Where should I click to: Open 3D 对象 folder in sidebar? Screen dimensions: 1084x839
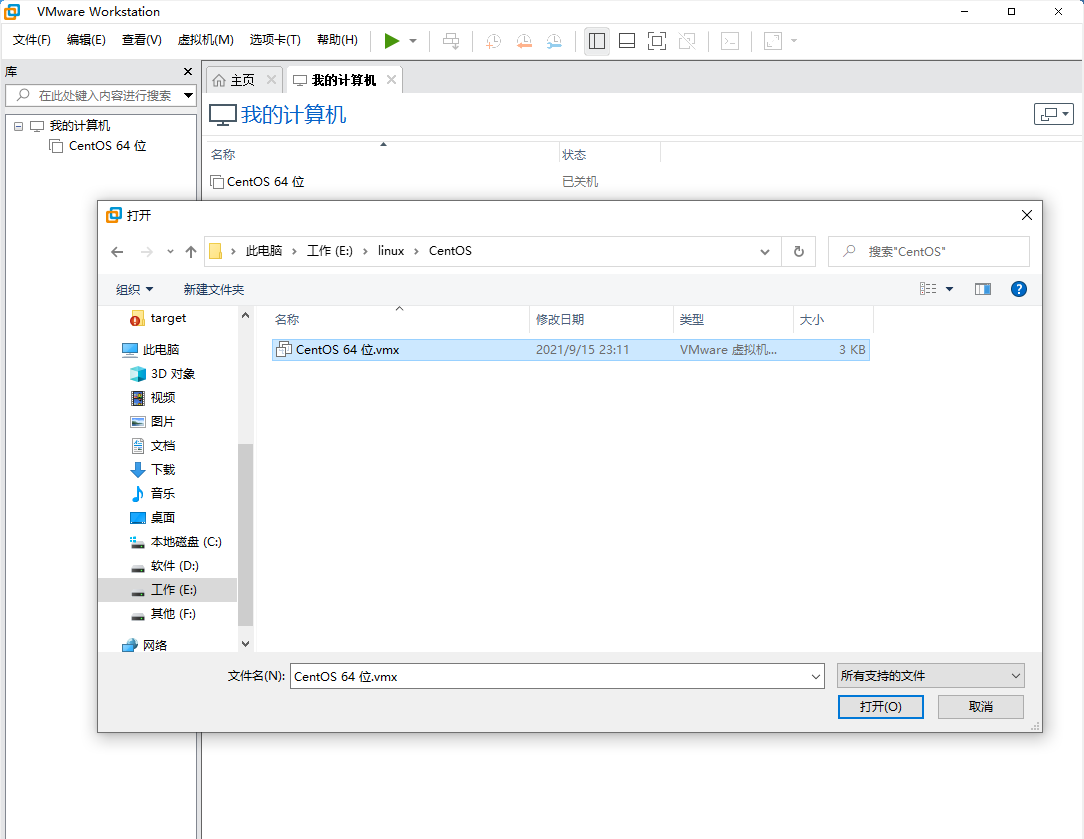point(162,374)
